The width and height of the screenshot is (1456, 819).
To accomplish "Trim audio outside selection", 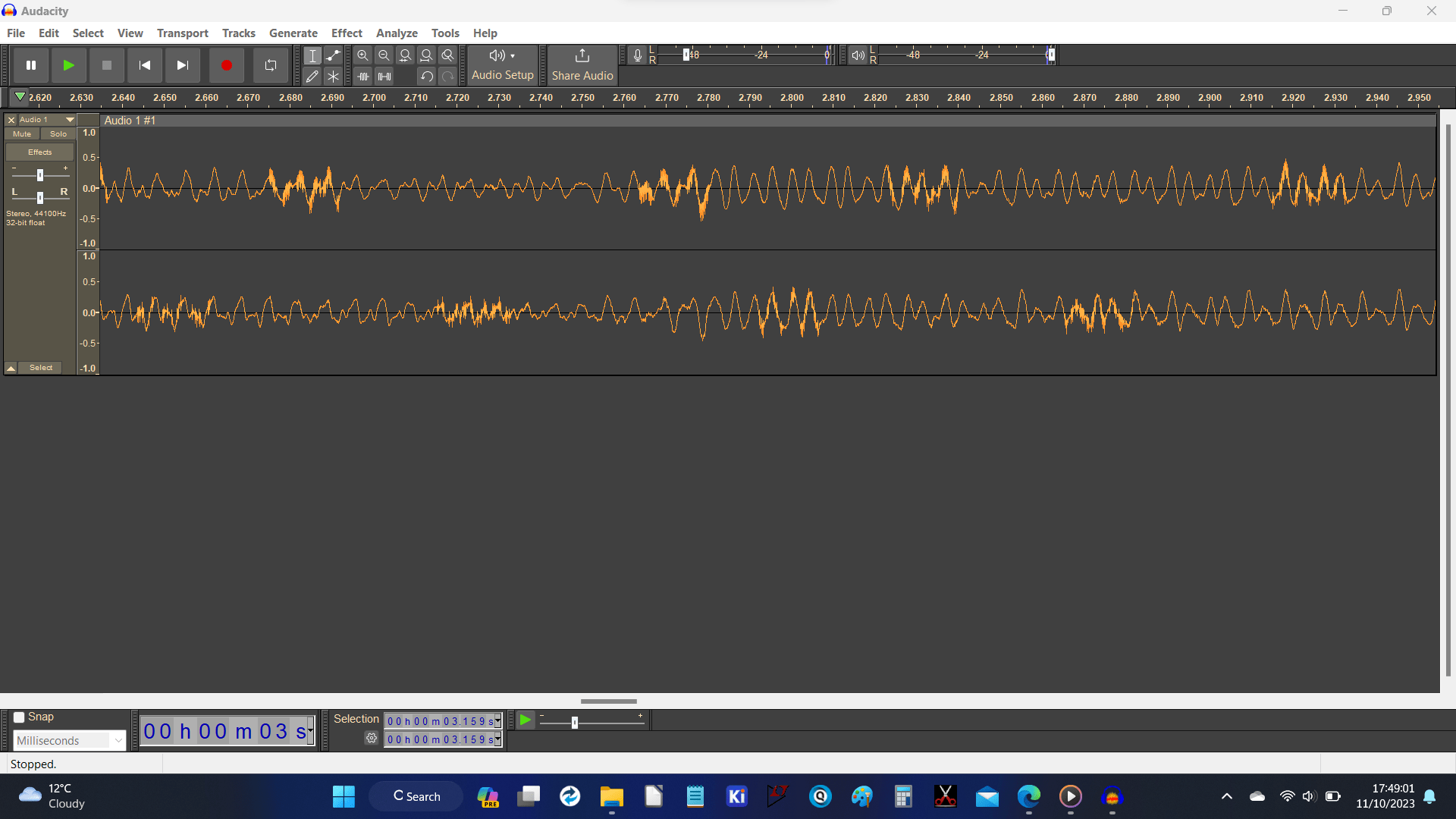I will tap(363, 77).
